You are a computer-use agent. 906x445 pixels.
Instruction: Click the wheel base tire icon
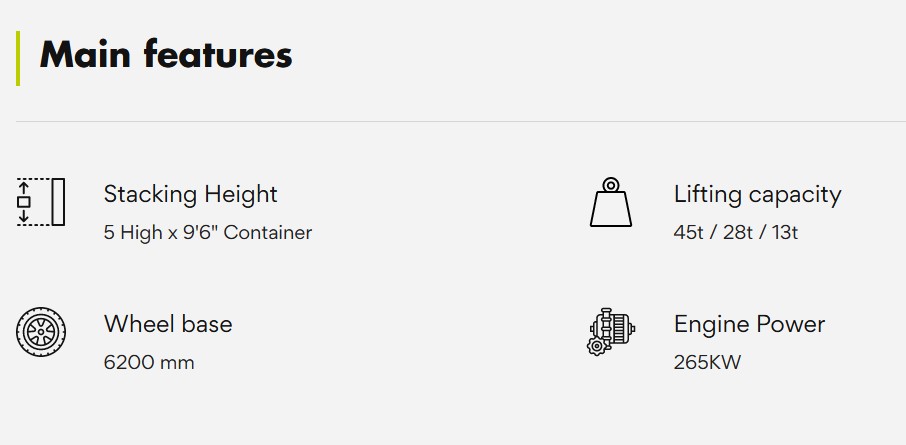click(41, 332)
